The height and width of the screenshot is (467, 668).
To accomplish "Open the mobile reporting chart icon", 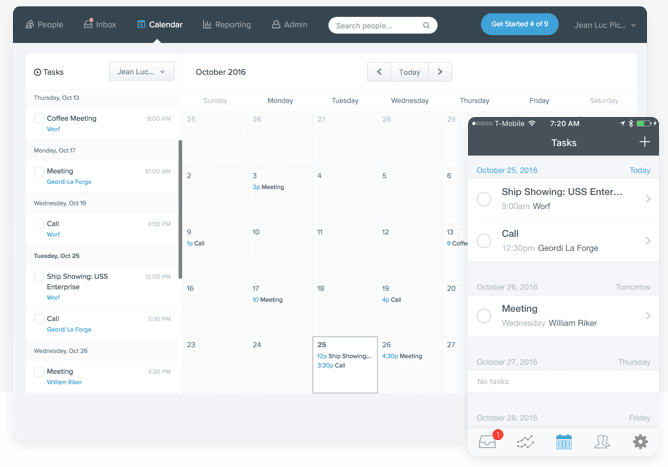I will pos(525,442).
